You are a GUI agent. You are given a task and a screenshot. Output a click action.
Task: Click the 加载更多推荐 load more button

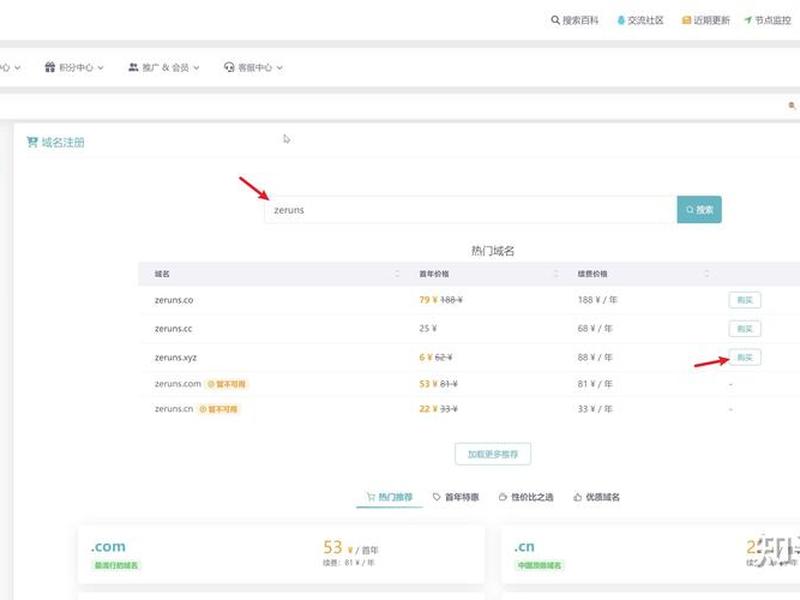pyautogui.click(x=493, y=454)
